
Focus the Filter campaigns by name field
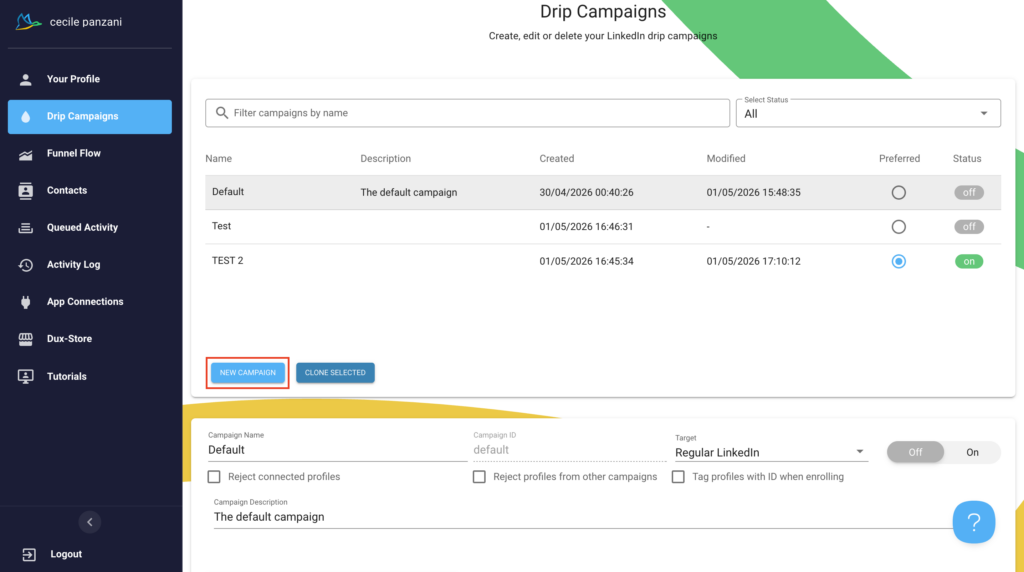pyautogui.click(x=468, y=113)
